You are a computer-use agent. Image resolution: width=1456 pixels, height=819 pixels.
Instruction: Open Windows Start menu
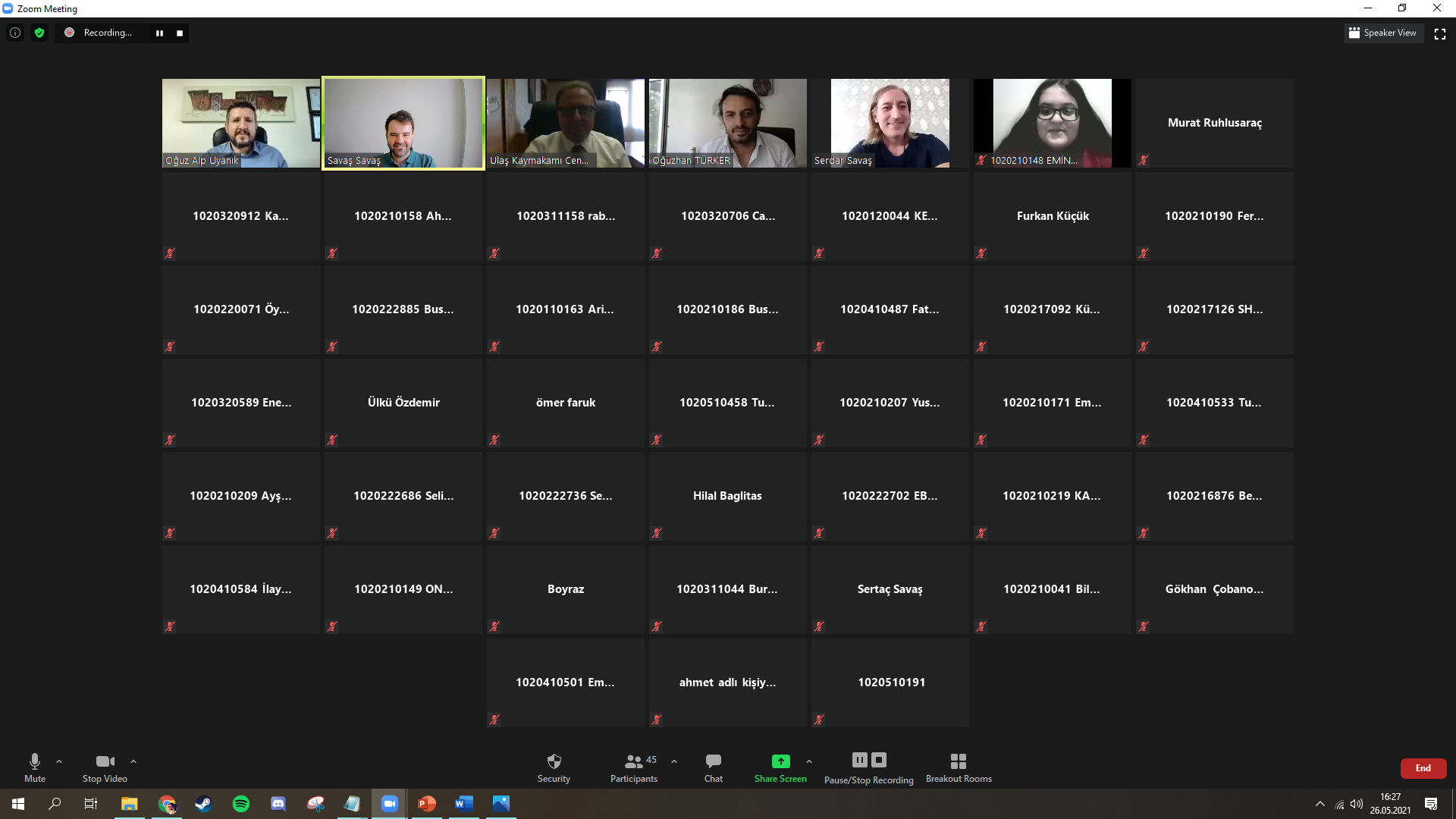click(18, 804)
